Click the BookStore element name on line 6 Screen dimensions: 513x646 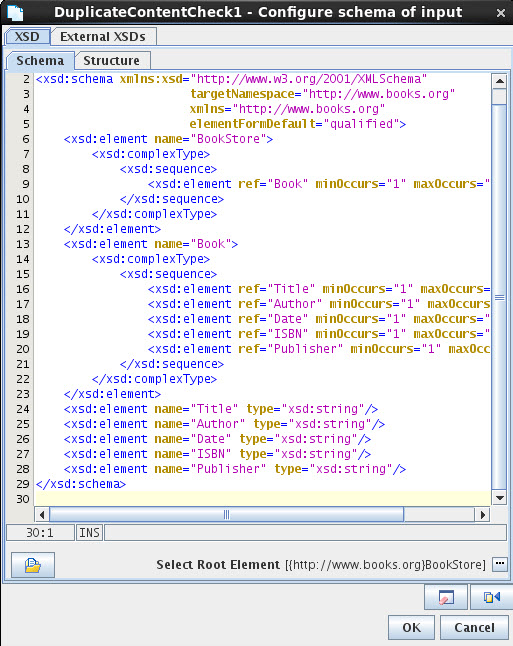[x=228, y=139]
